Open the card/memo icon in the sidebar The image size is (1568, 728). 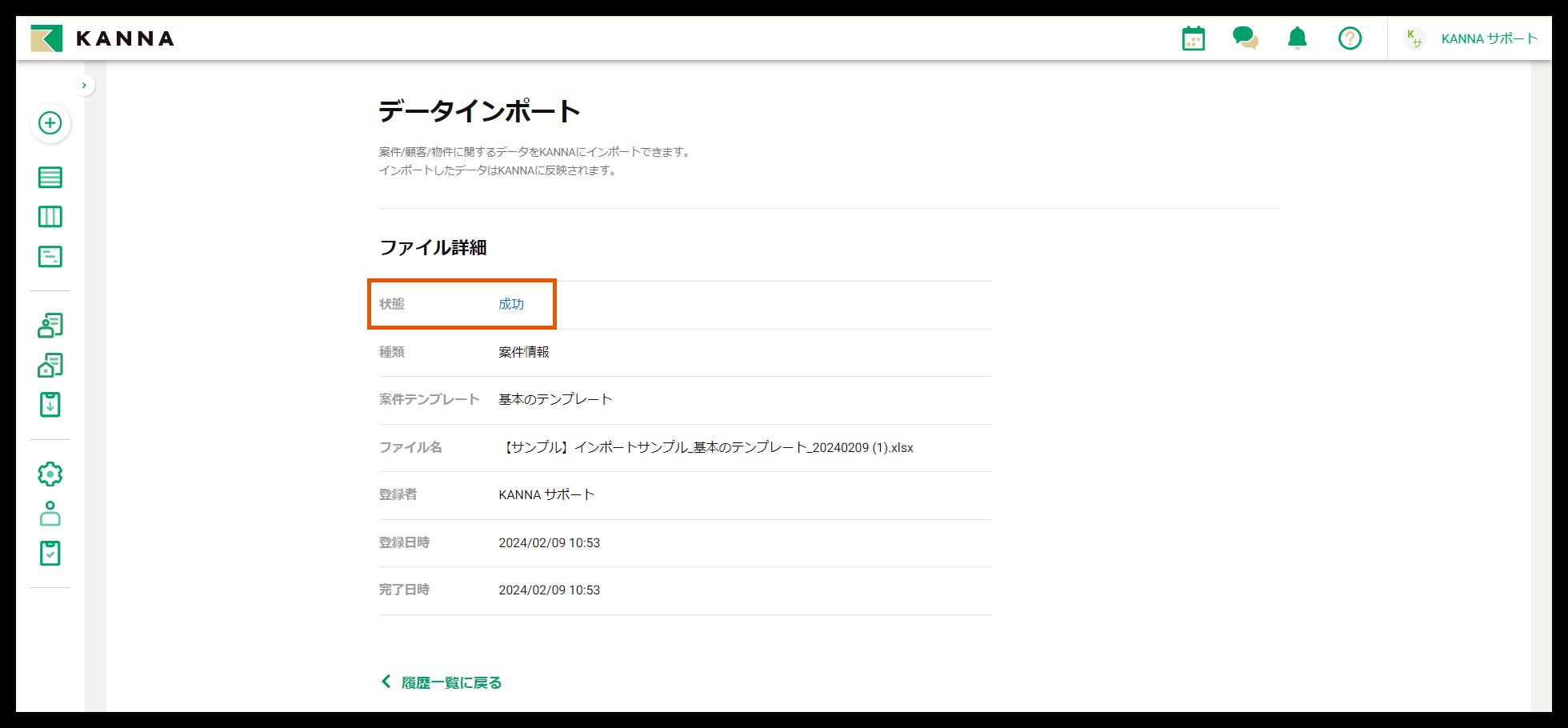click(50, 256)
